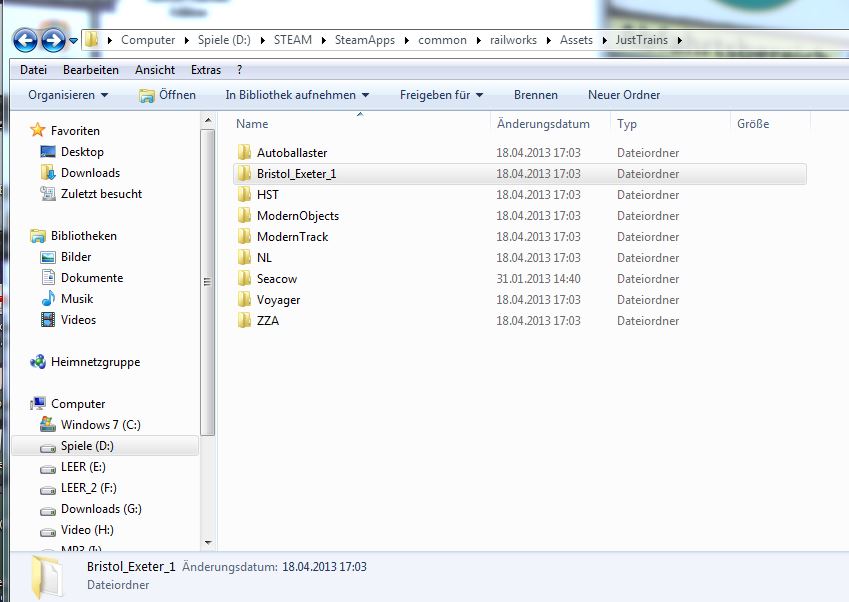The image size is (849, 602).
Task: Click Computer in the address breadcrumb
Action: click(x=148, y=40)
